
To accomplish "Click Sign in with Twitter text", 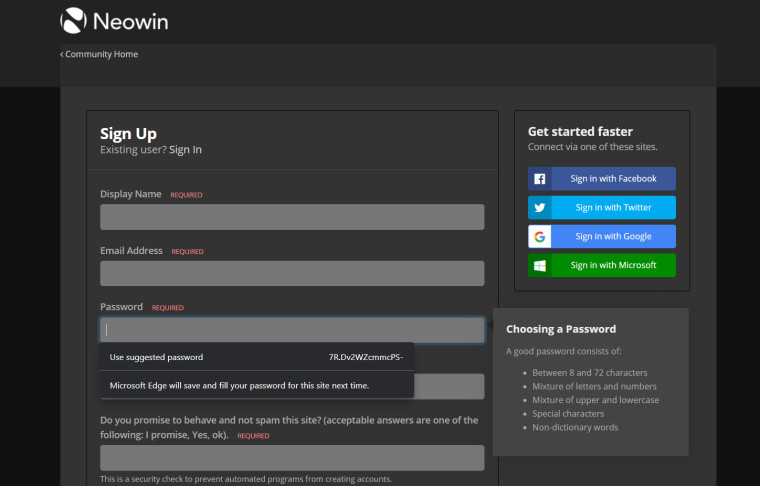I will [x=613, y=208].
